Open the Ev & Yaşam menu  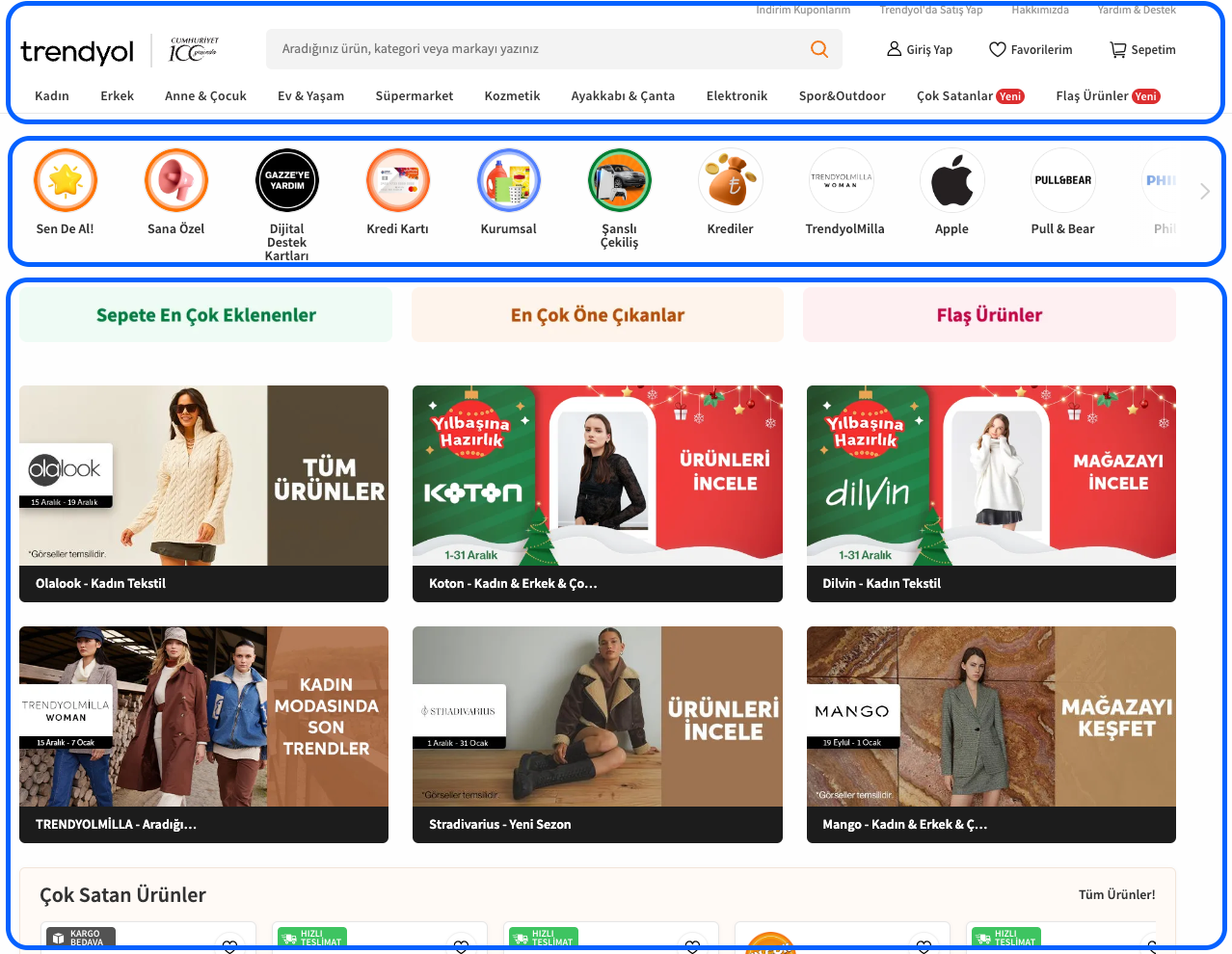point(310,96)
